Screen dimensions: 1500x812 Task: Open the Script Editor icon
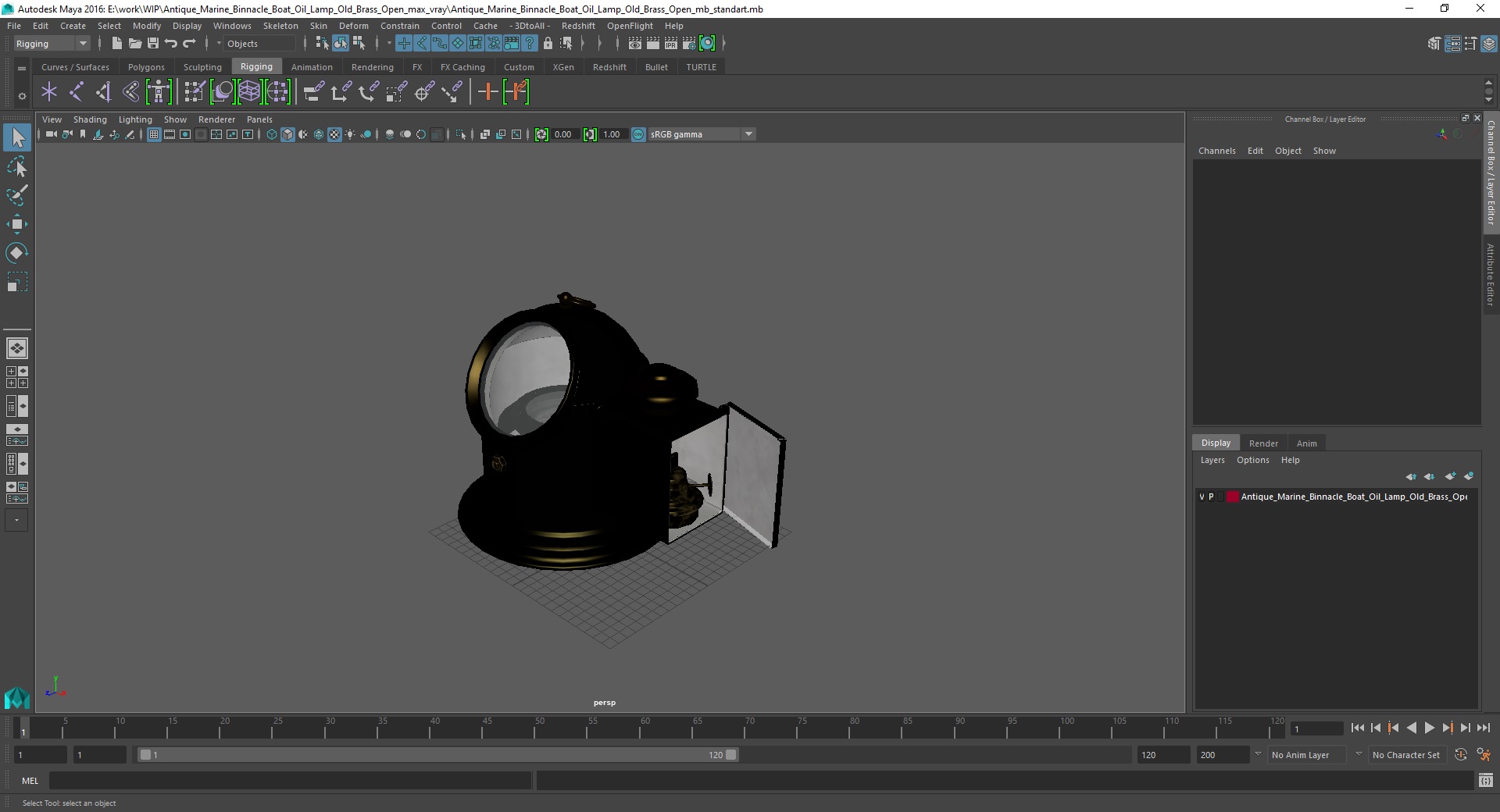(x=1486, y=781)
